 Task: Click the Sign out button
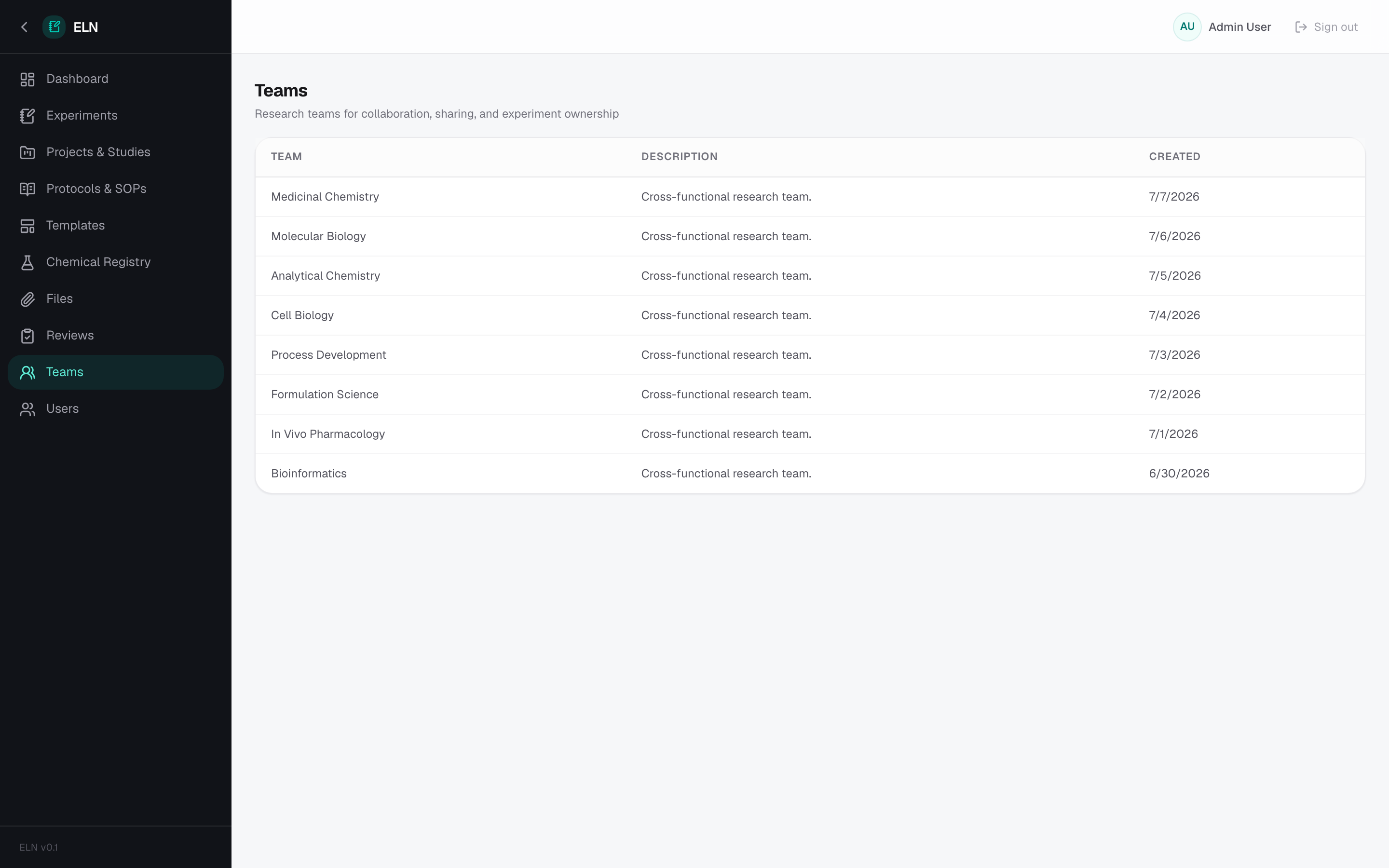click(1326, 27)
